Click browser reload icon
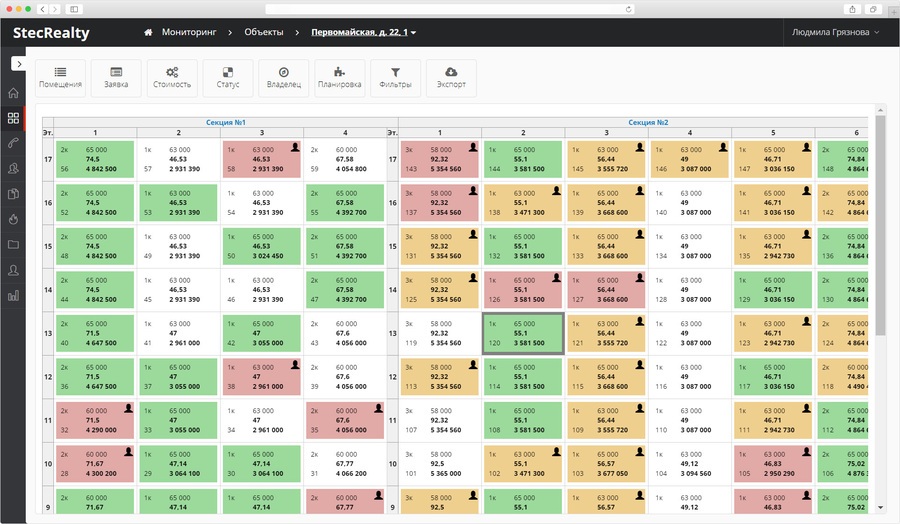900x524 pixels. click(x=629, y=9)
